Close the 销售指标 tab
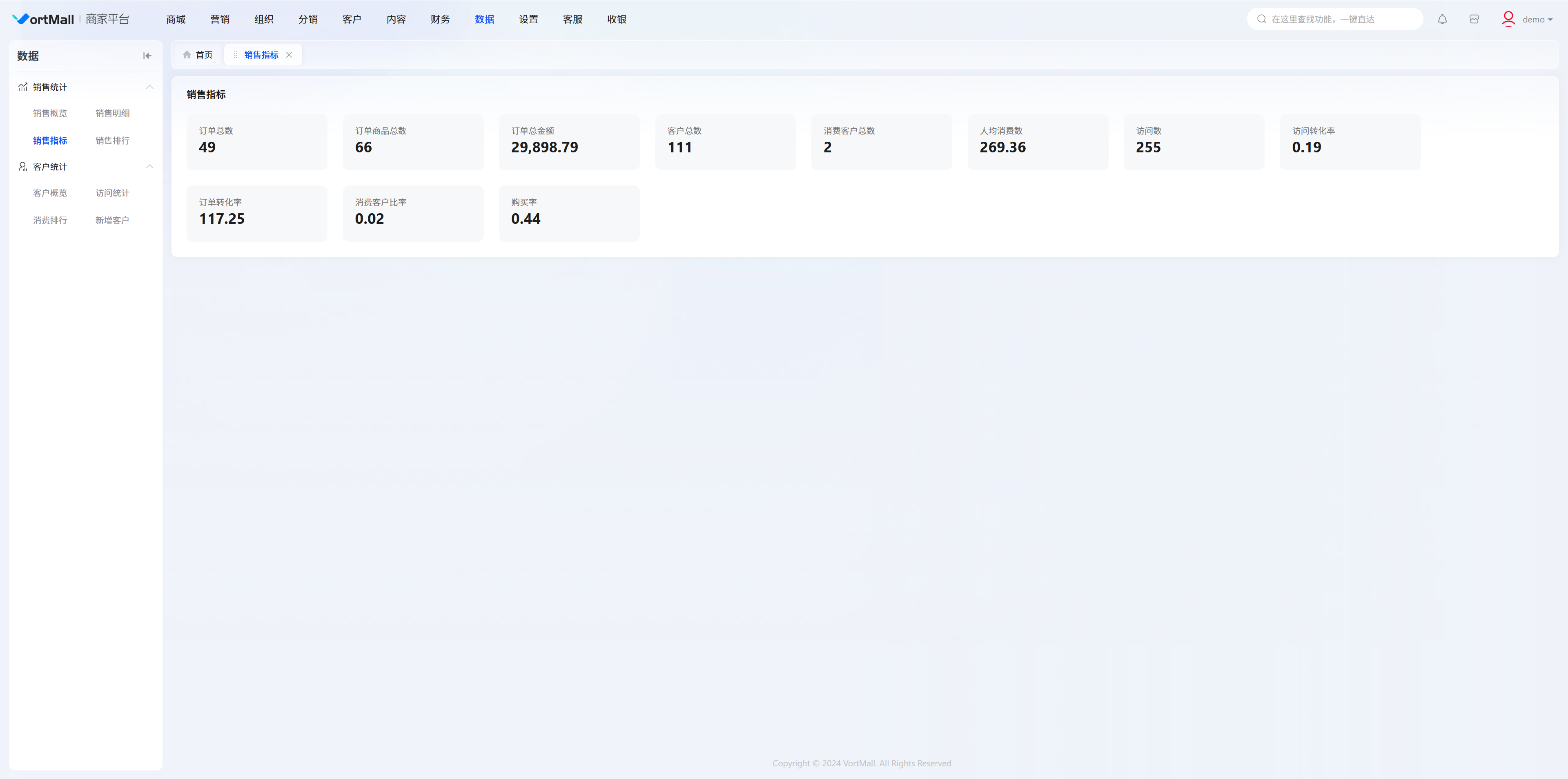Image resolution: width=1568 pixels, height=779 pixels. (289, 55)
